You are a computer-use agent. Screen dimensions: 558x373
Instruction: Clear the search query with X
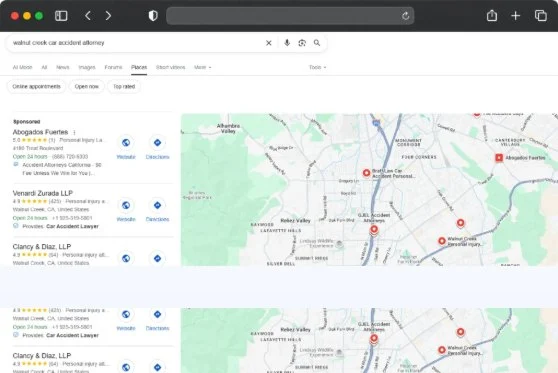(269, 43)
